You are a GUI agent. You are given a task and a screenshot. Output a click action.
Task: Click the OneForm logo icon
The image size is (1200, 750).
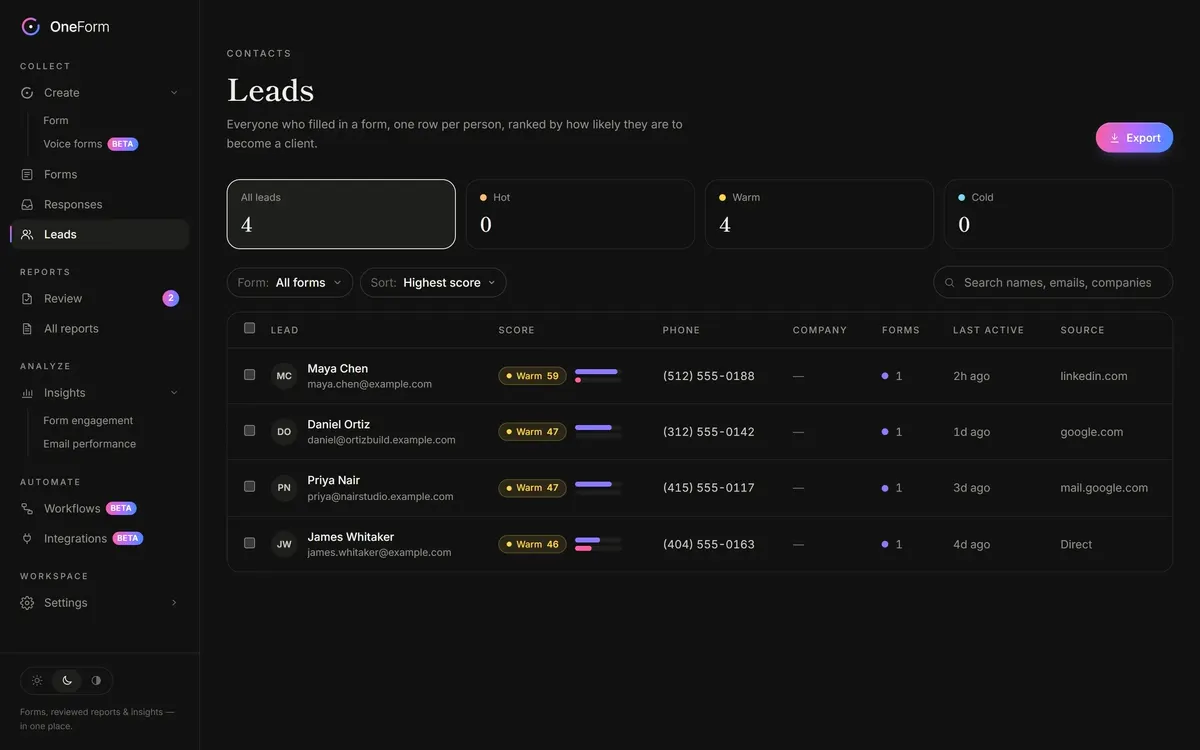pyautogui.click(x=31, y=27)
